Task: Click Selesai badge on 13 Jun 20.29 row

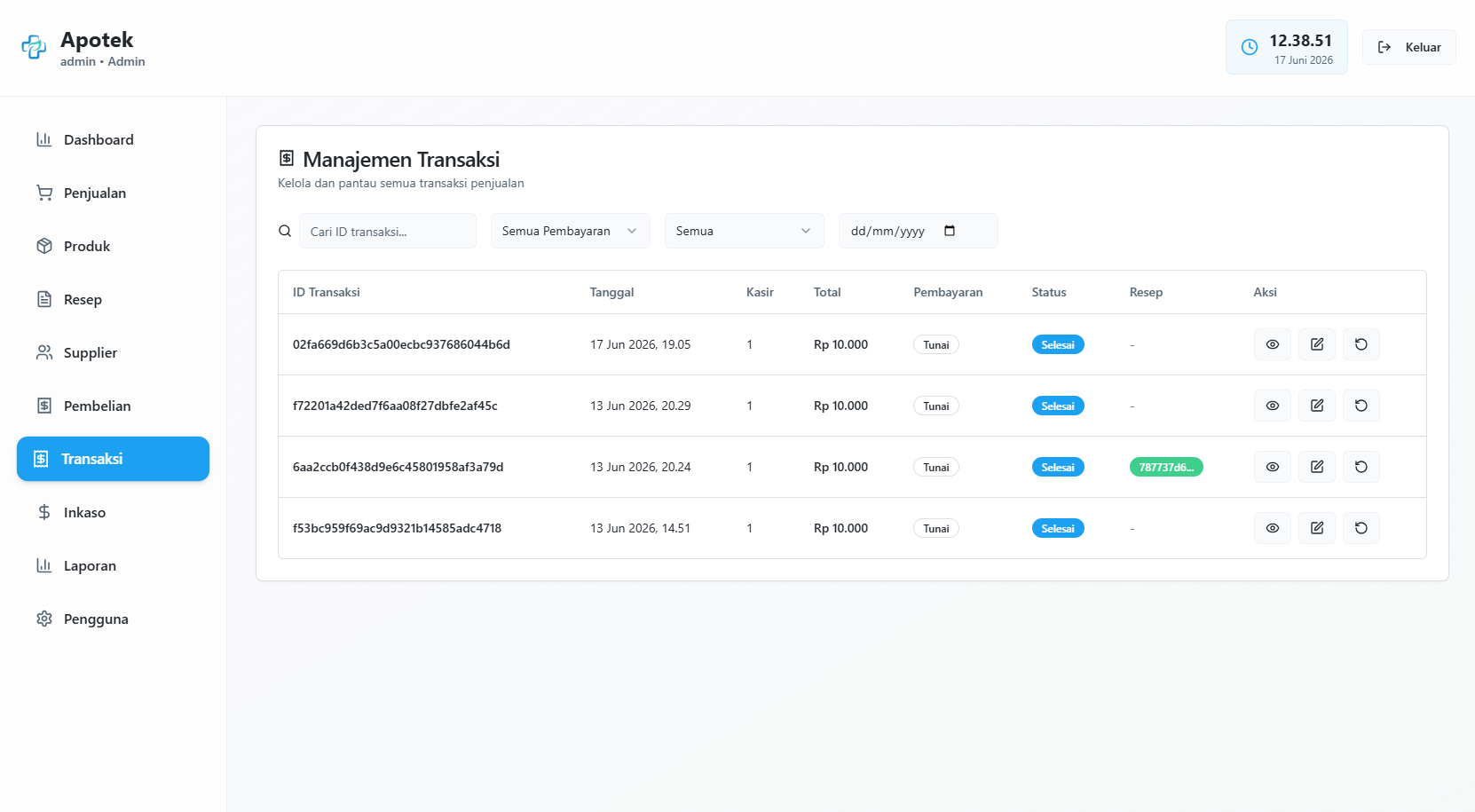Action: pos(1058,406)
